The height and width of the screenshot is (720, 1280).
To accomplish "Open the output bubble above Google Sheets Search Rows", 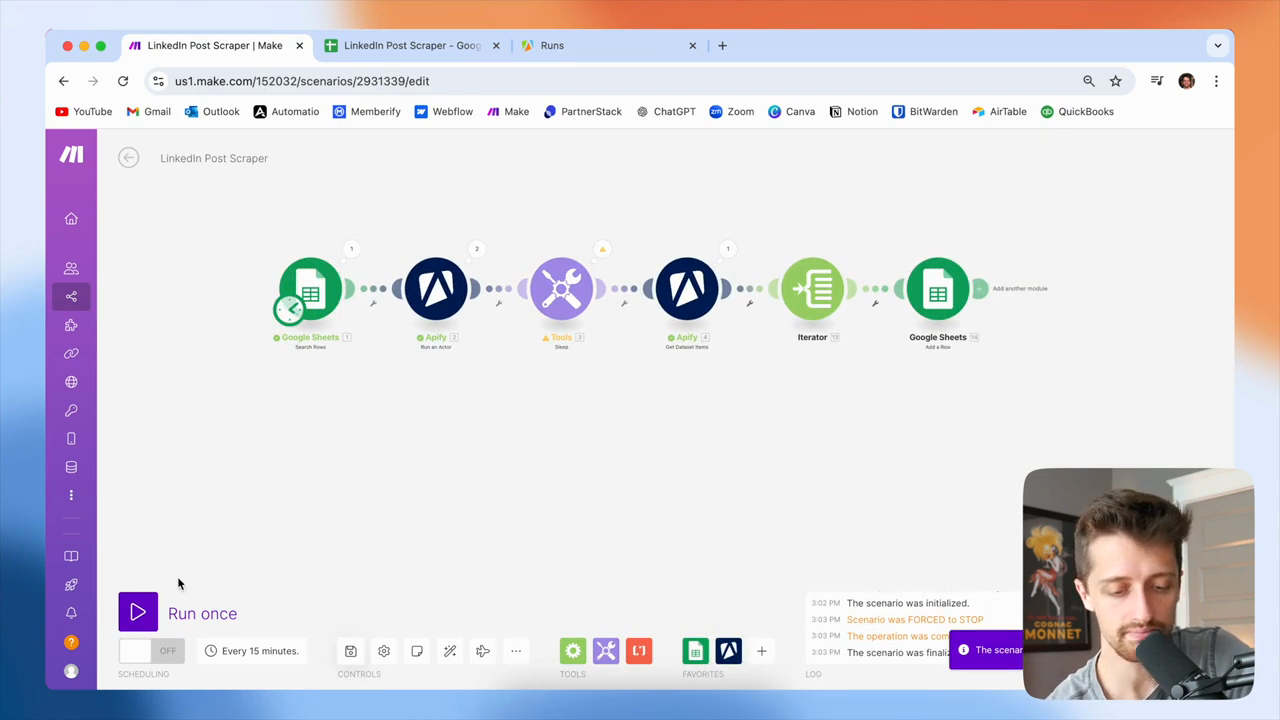I will click(x=351, y=249).
